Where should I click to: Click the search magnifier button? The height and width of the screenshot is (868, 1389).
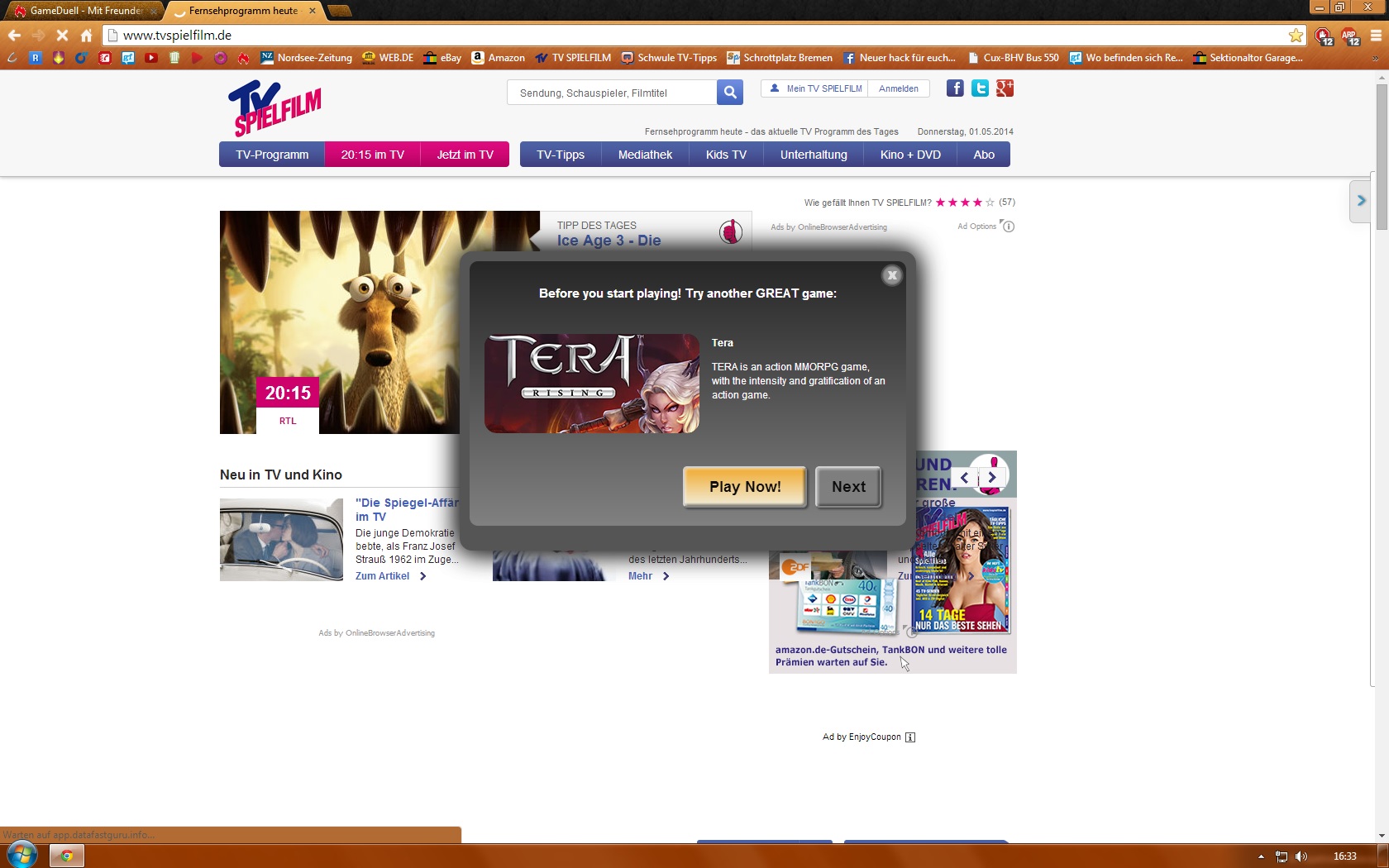pyautogui.click(x=730, y=92)
